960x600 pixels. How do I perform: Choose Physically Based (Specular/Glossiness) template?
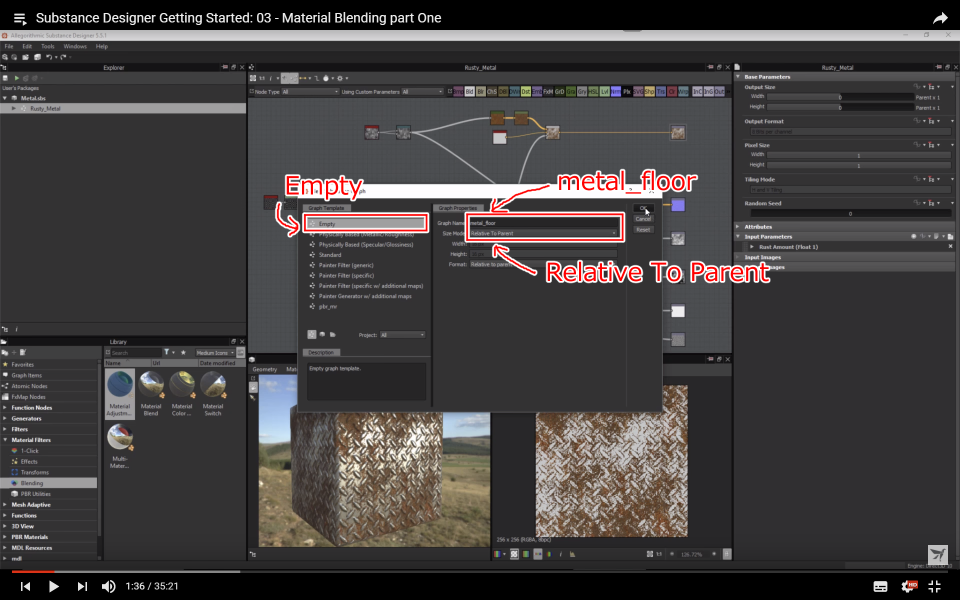pyautogui.click(x=366, y=244)
